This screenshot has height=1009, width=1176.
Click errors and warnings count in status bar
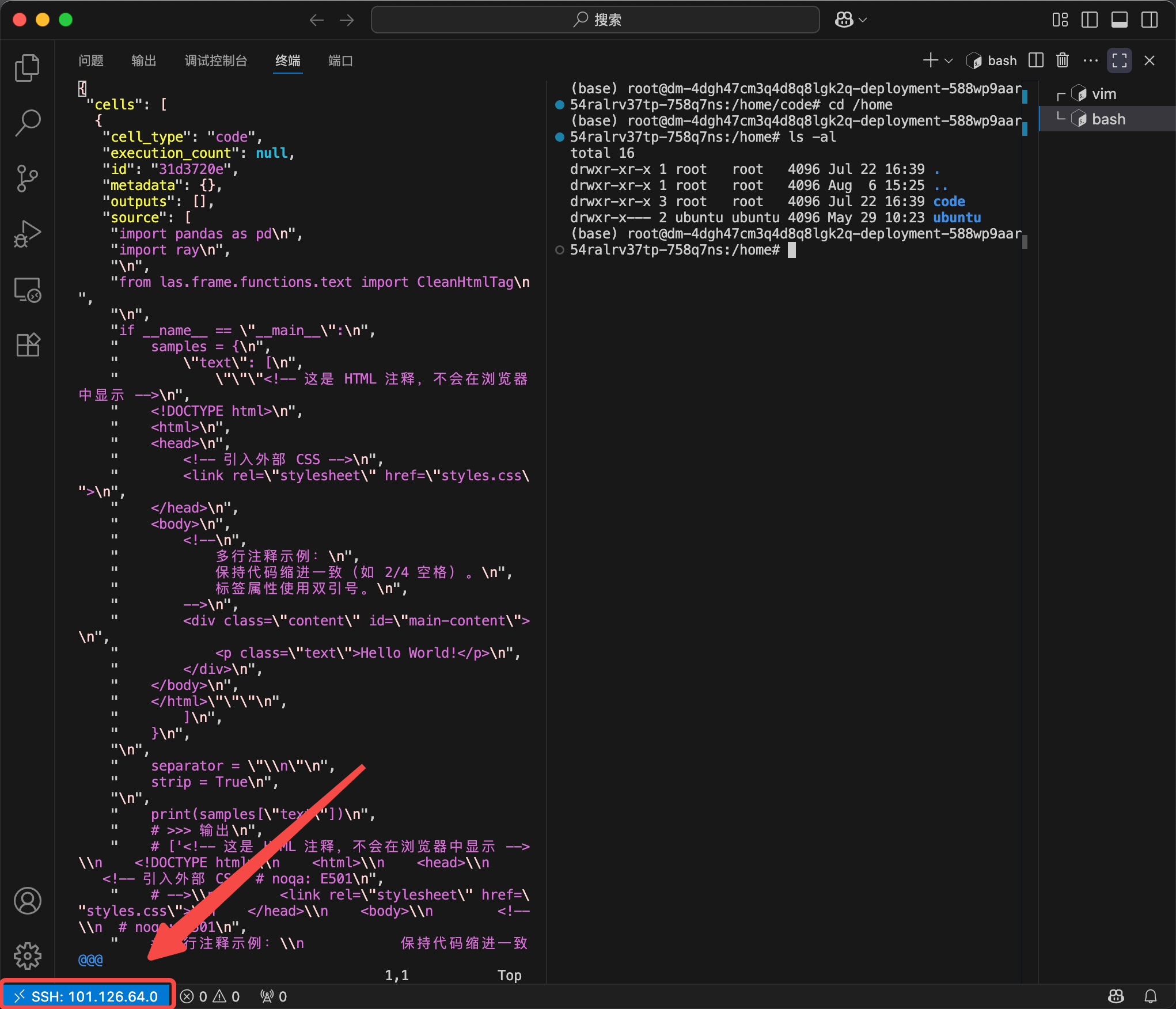click(210, 996)
